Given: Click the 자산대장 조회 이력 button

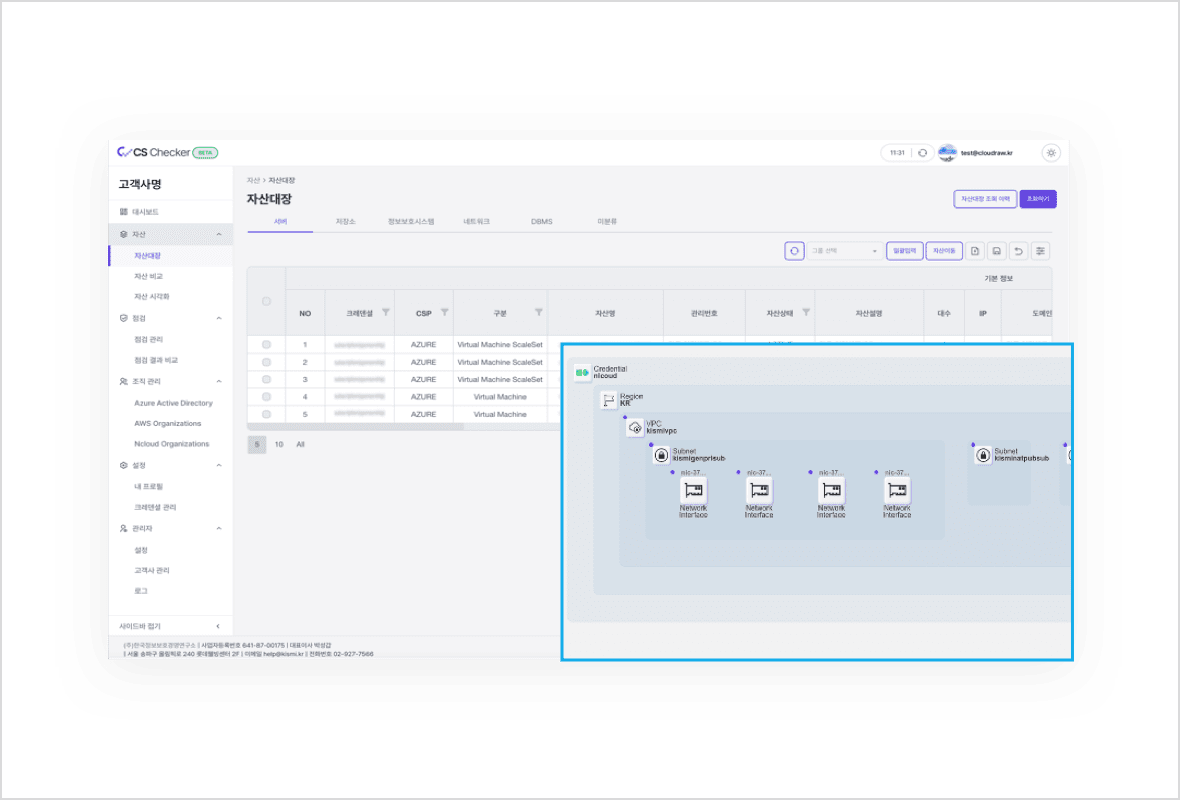Looking at the screenshot, I should point(985,199).
